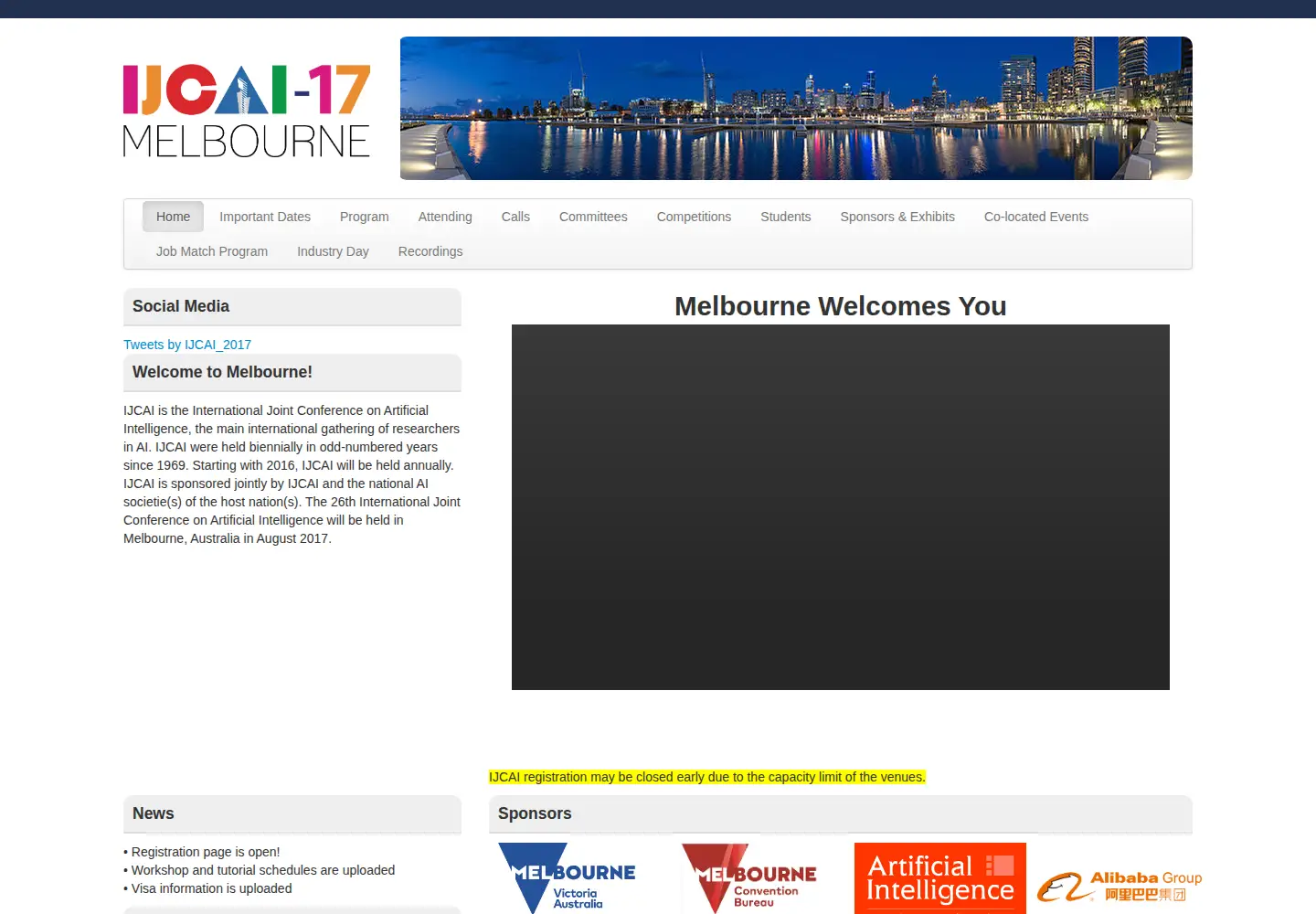Open the Co-located Events menu
The width and height of the screenshot is (1316, 914).
[x=1036, y=217]
